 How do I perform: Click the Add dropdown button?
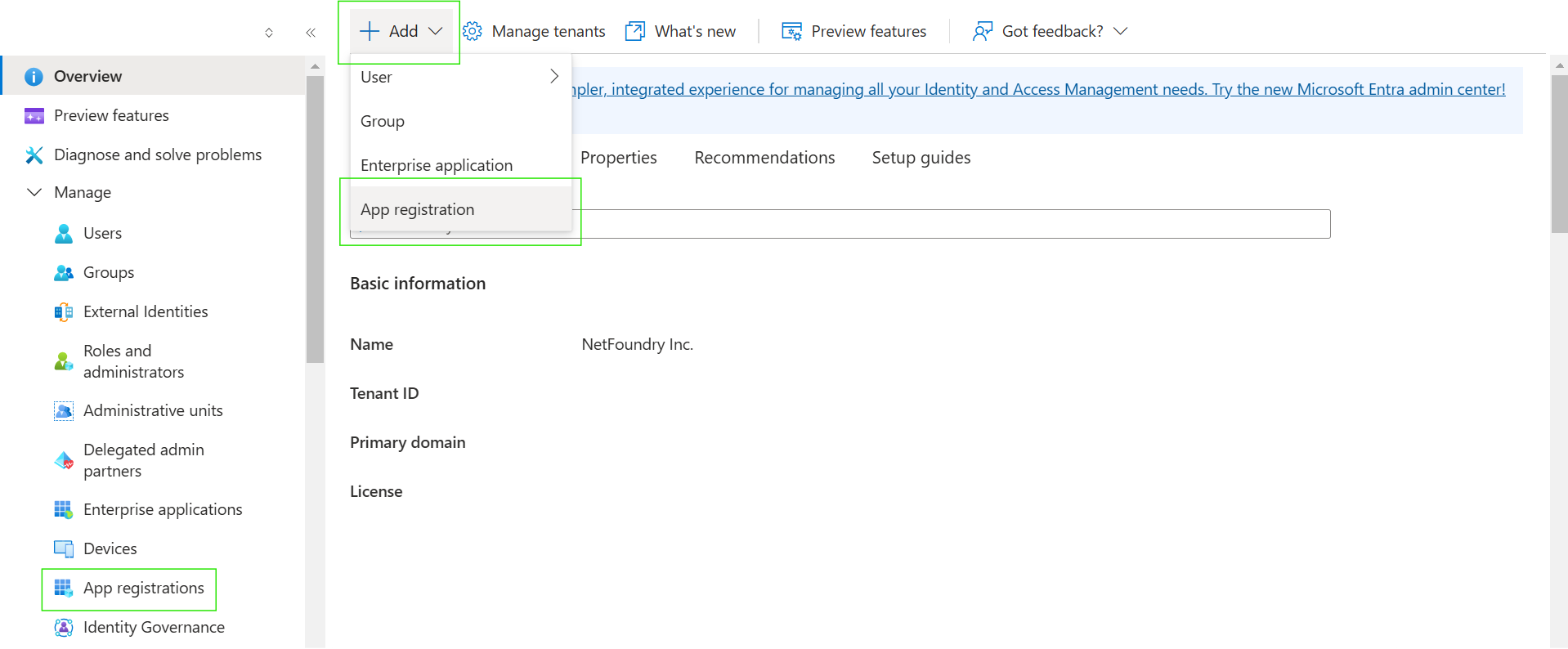(x=401, y=31)
